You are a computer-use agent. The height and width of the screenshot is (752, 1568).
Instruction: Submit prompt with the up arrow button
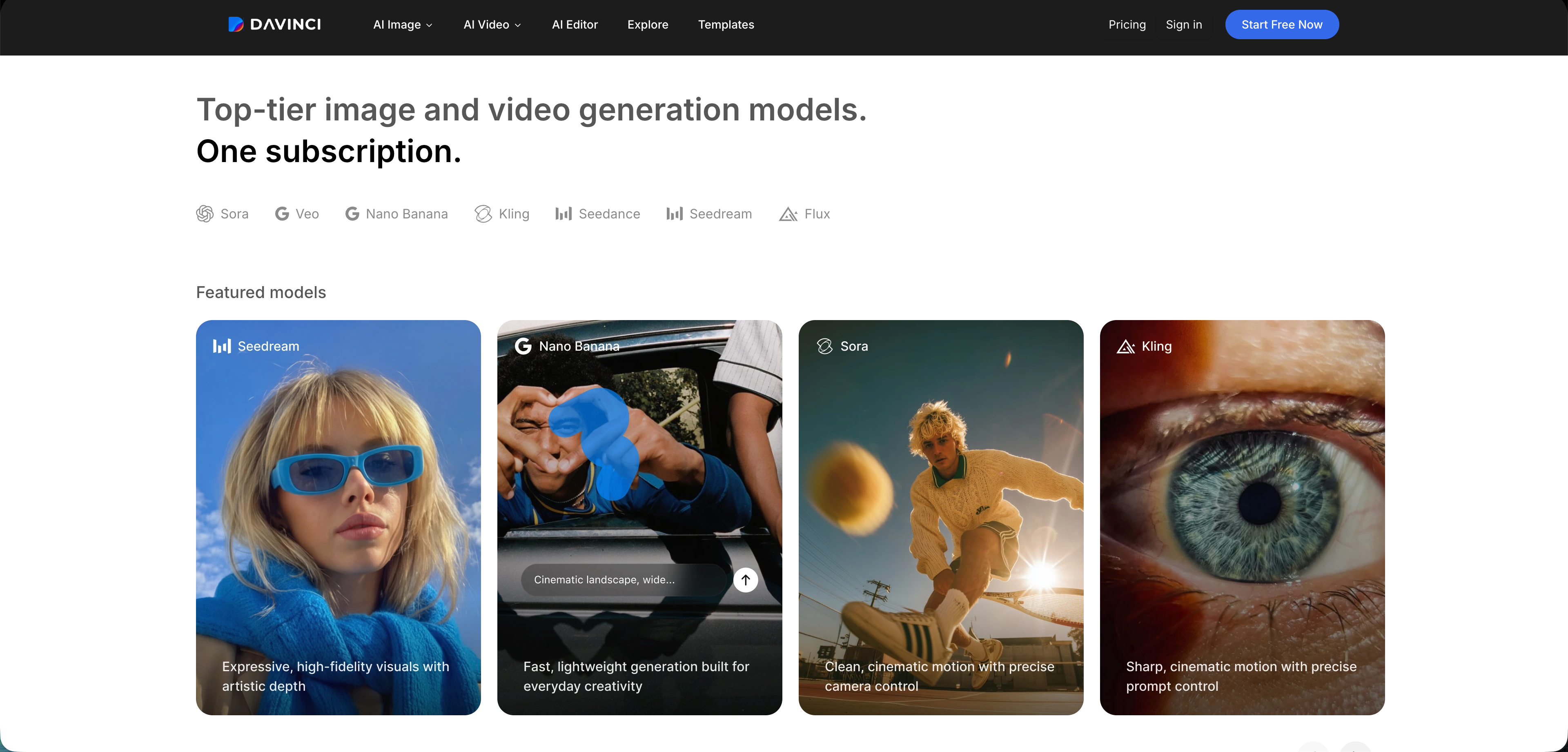click(745, 580)
